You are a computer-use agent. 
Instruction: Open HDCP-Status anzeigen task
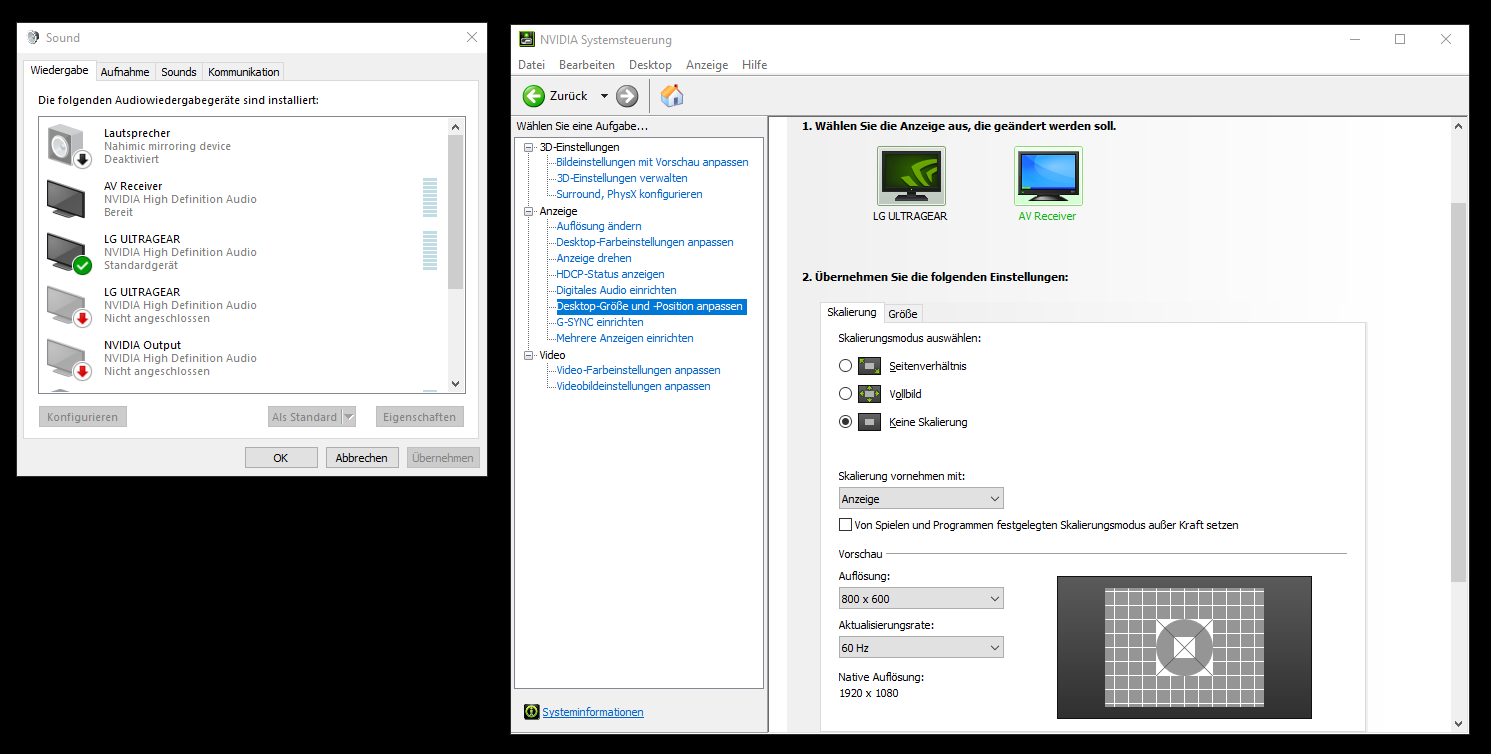tap(610, 274)
